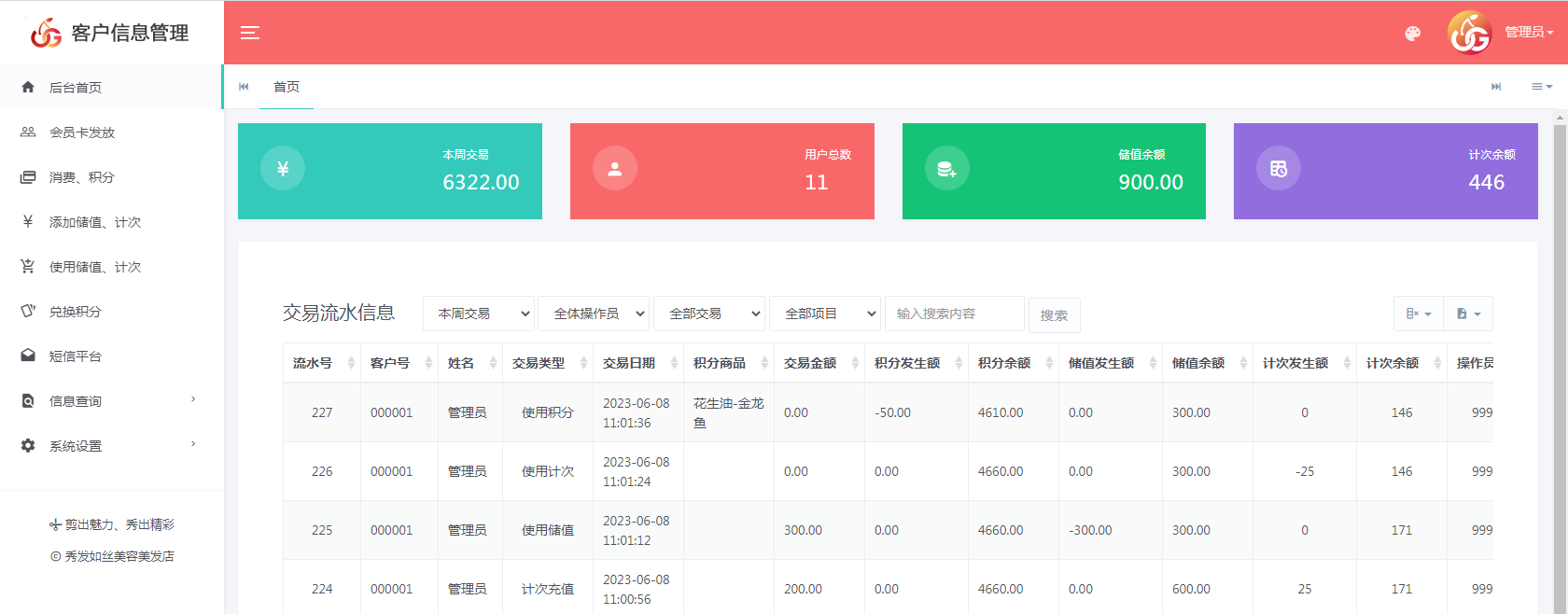Click 计次充值 cell in row 224

[548, 589]
